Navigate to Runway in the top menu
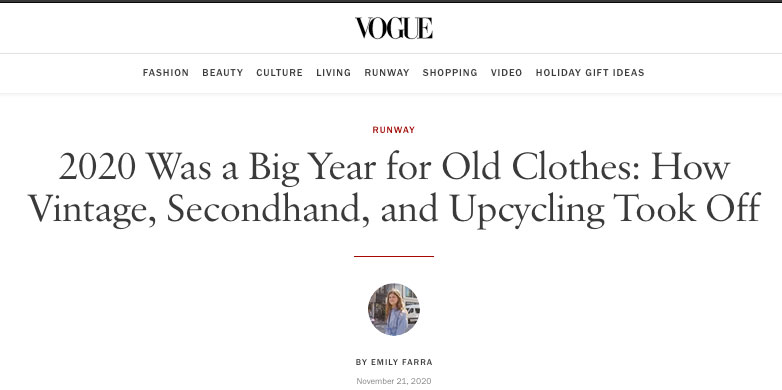 (387, 73)
